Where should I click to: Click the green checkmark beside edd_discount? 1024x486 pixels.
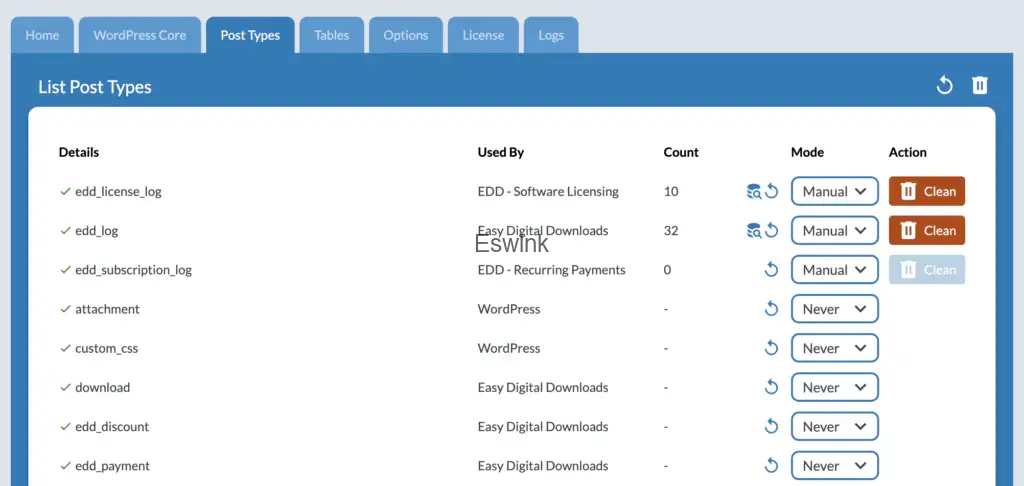(65, 427)
